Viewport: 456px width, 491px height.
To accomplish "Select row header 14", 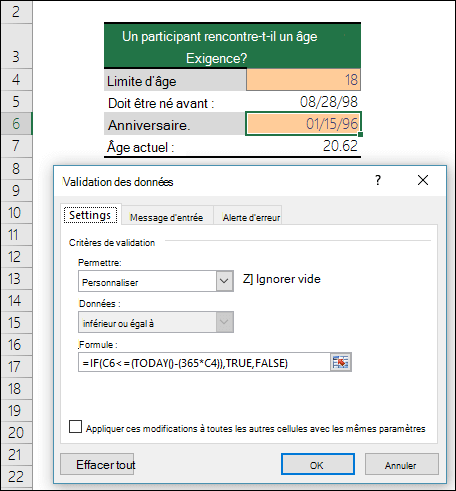I will [16, 301].
